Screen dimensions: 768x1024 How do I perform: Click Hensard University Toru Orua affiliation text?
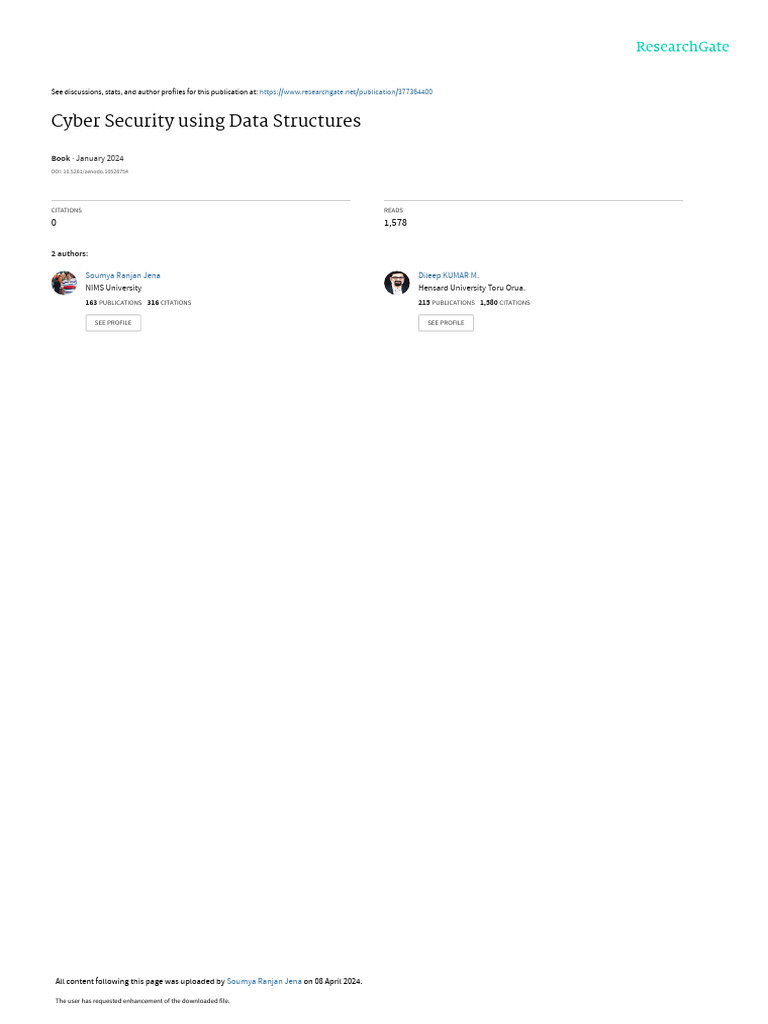pyautogui.click(x=472, y=288)
